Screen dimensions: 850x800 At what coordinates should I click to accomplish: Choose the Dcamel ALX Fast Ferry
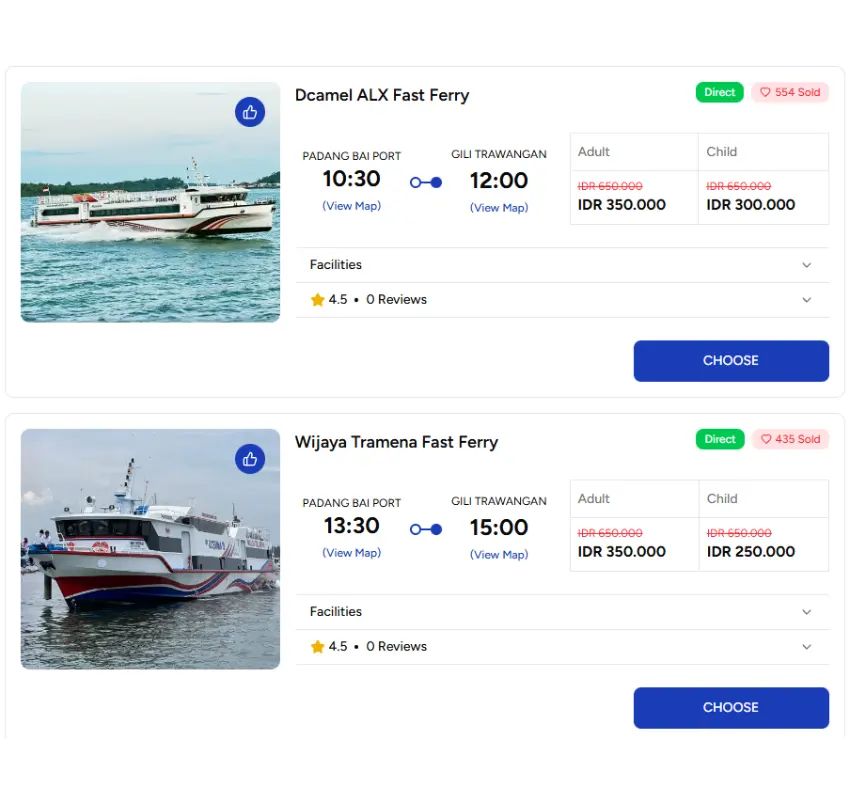(731, 361)
